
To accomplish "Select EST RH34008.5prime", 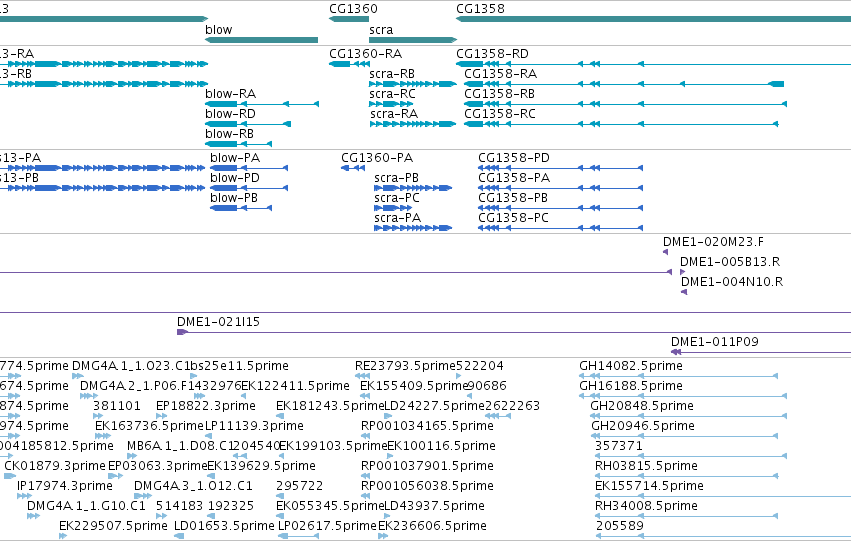I will tap(646, 506).
